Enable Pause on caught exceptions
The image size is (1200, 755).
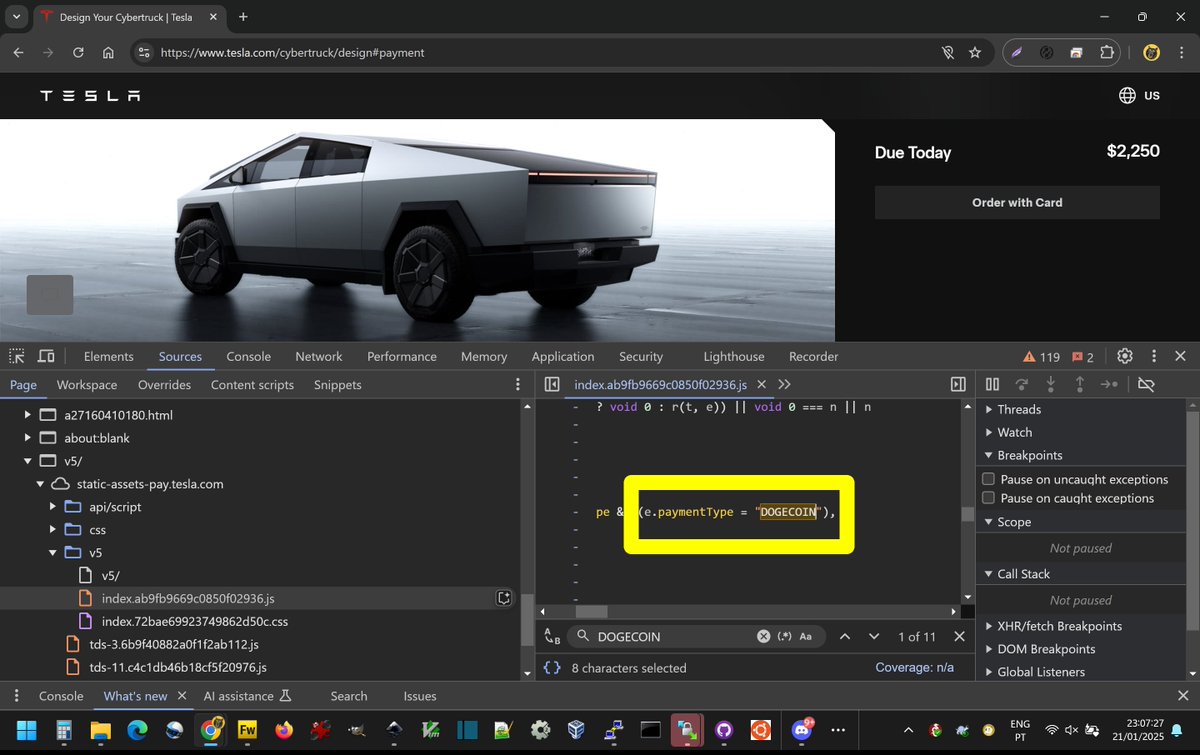click(990, 498)
